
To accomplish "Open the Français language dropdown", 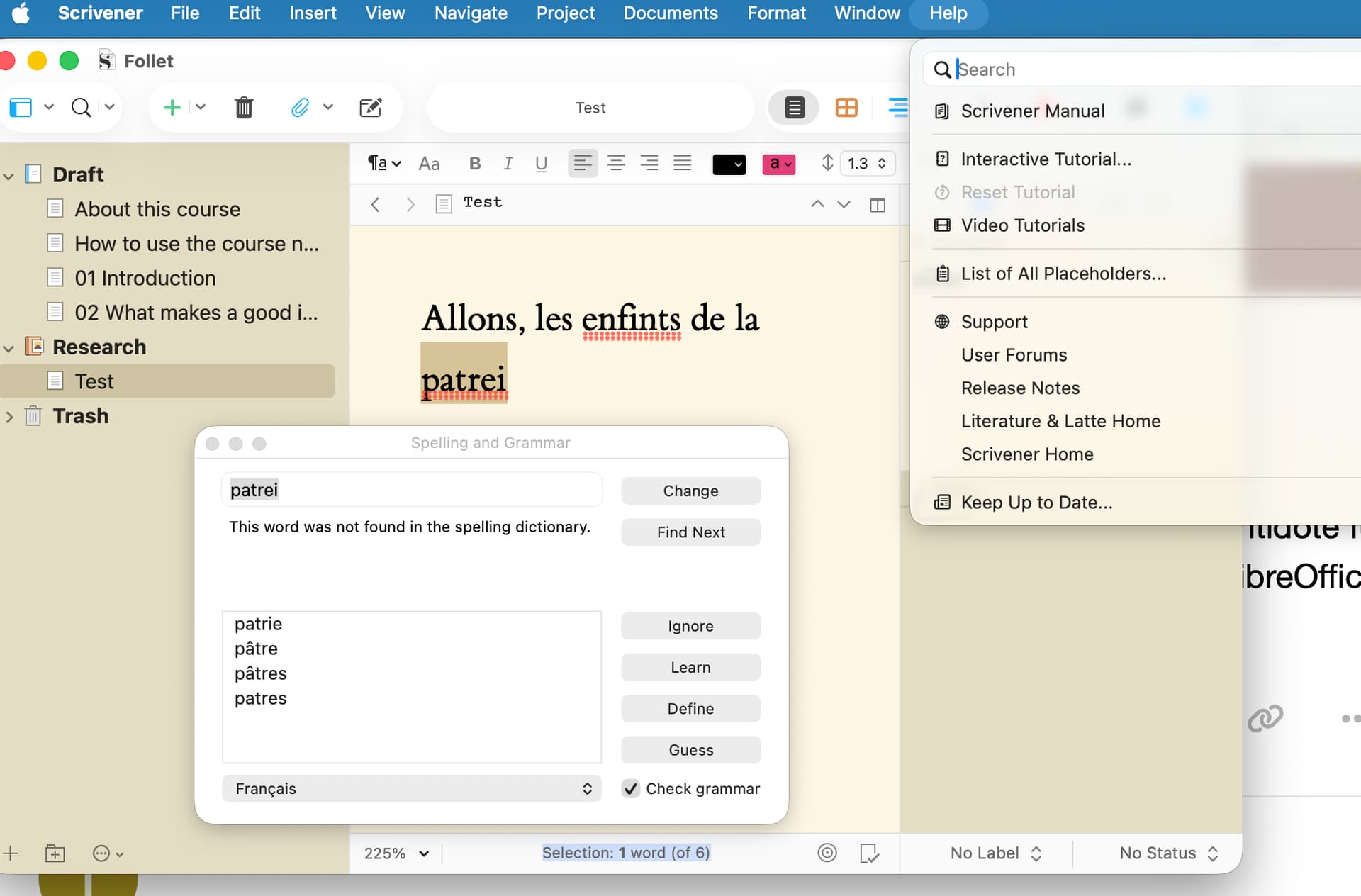I will (x=411, y=788).
